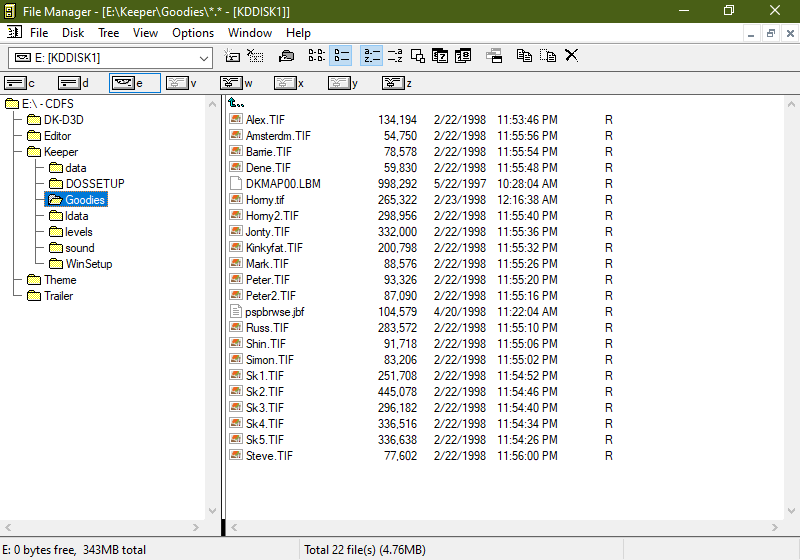Click the tree pane scroll-right arrow
Viewport: 800px width, 560px height.
(196, 527)
